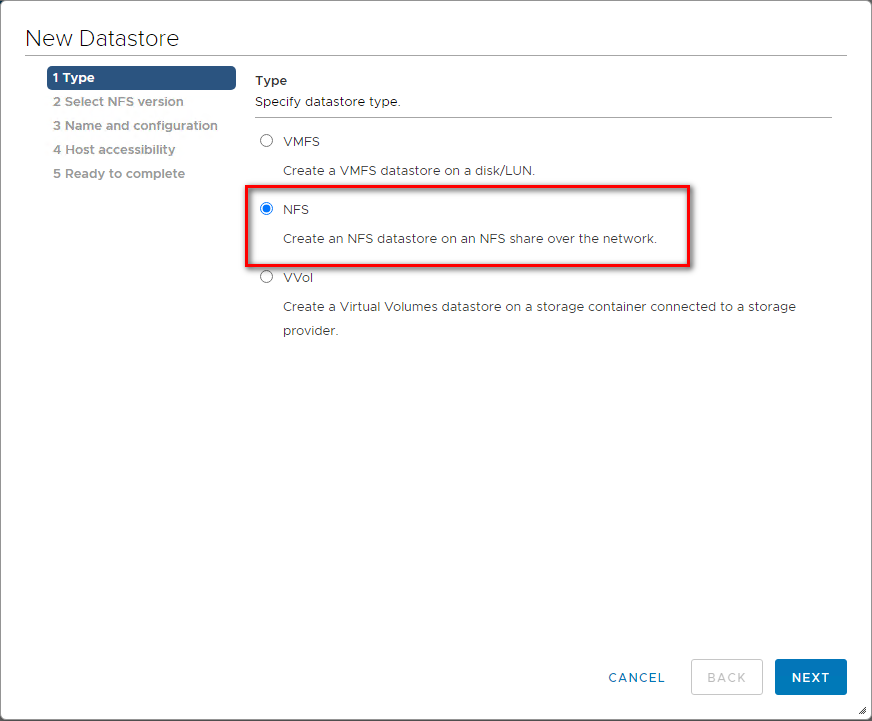Click the Virtual Volumes description text
The width and height of the screenshot is (872, 721).
click(539, 318)
